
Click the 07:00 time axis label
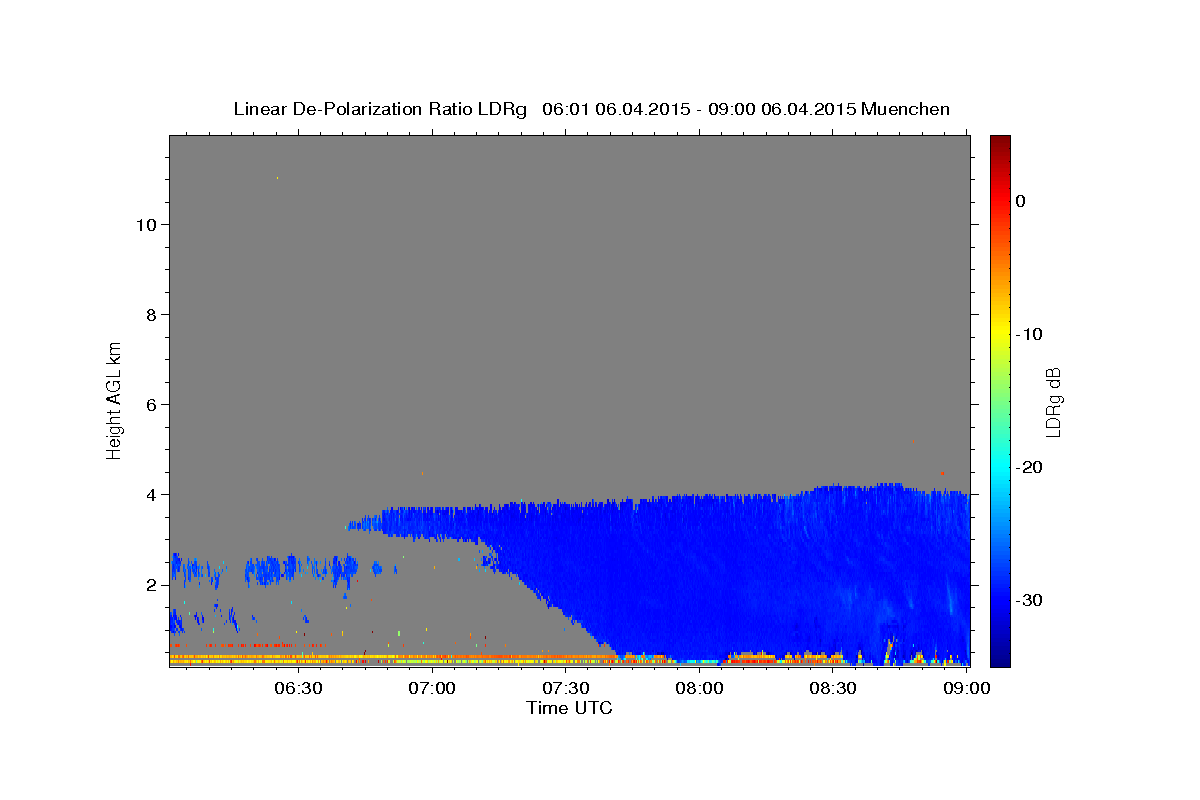pyautogui.click(x=432, y=688)
